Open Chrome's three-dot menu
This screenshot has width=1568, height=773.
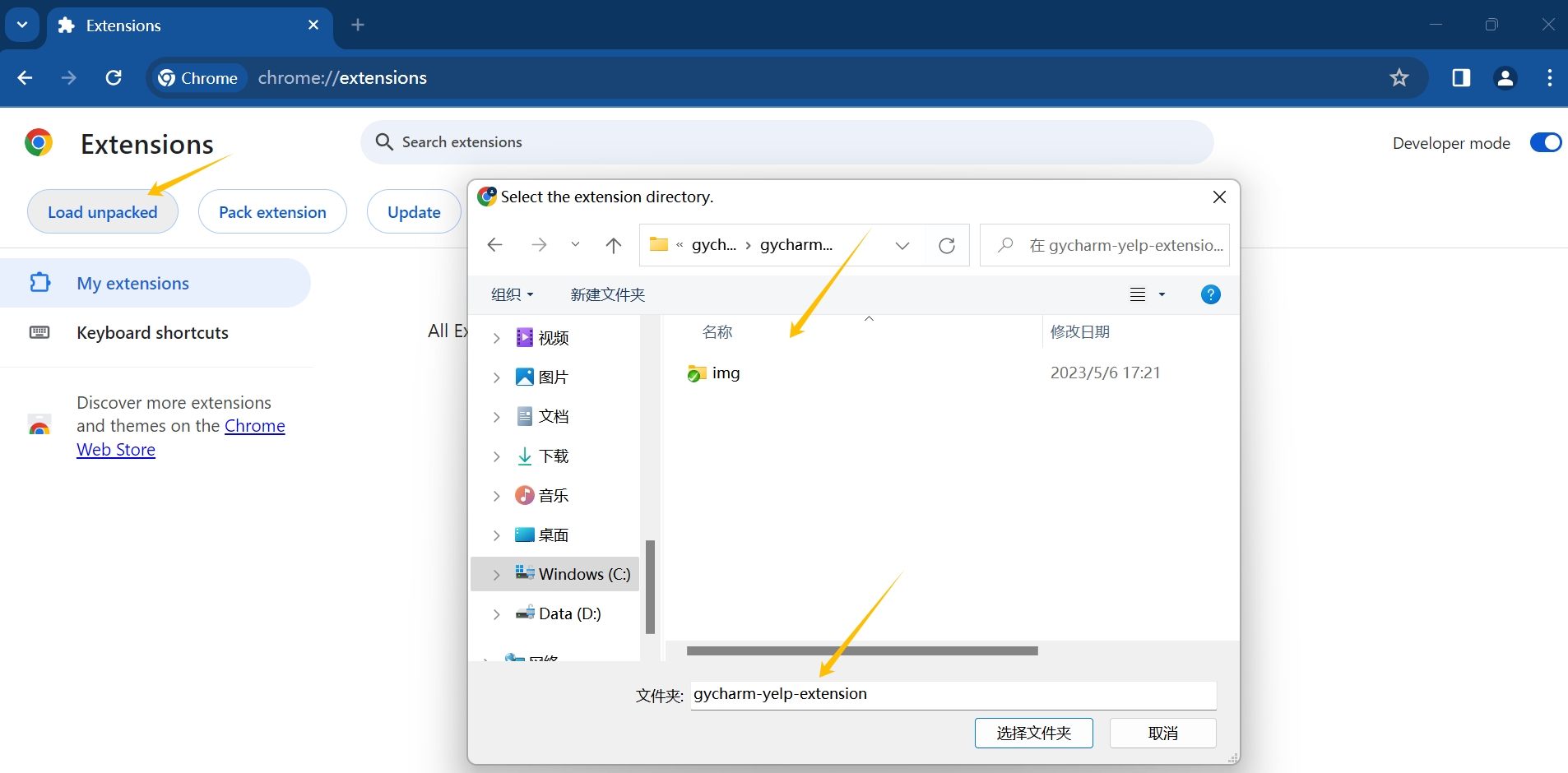tap(1549, 78)
